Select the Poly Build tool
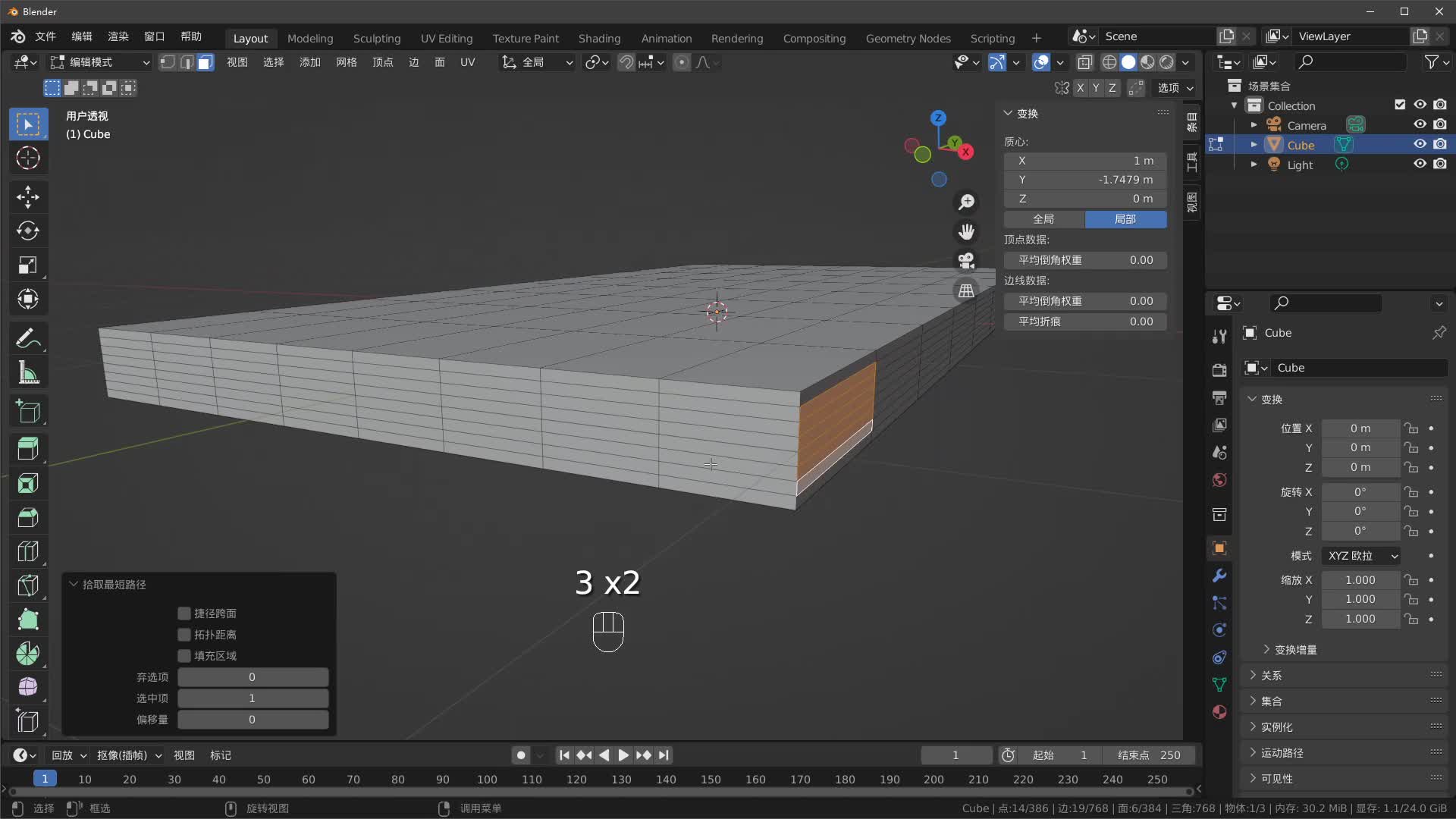The width and height of the screenshot is (1456, 819). pyautogui.click(x=28, y=620)
